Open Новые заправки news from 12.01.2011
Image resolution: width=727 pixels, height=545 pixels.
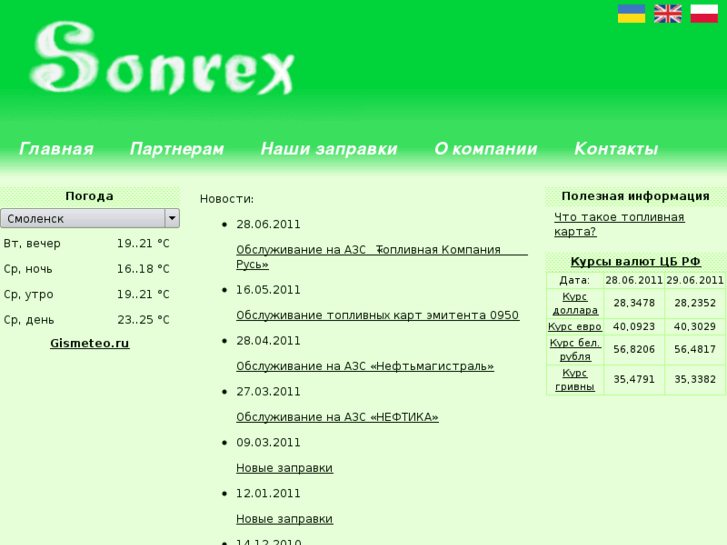click(284, 519)
